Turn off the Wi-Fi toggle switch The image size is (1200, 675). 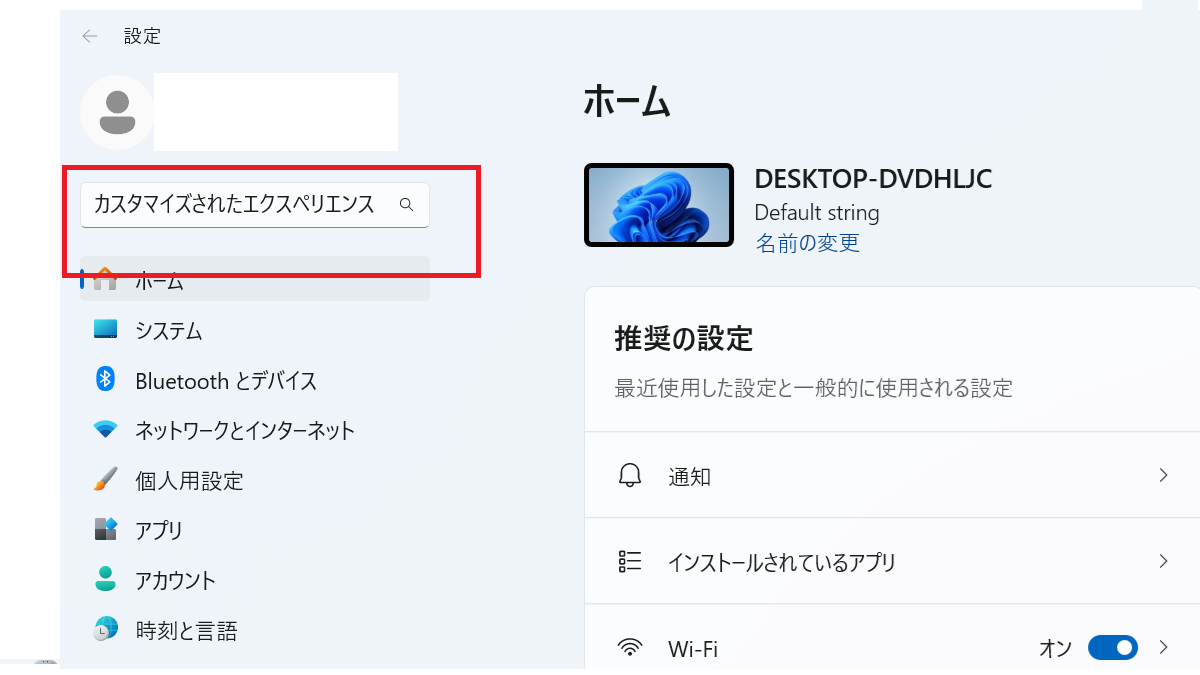1113,647
